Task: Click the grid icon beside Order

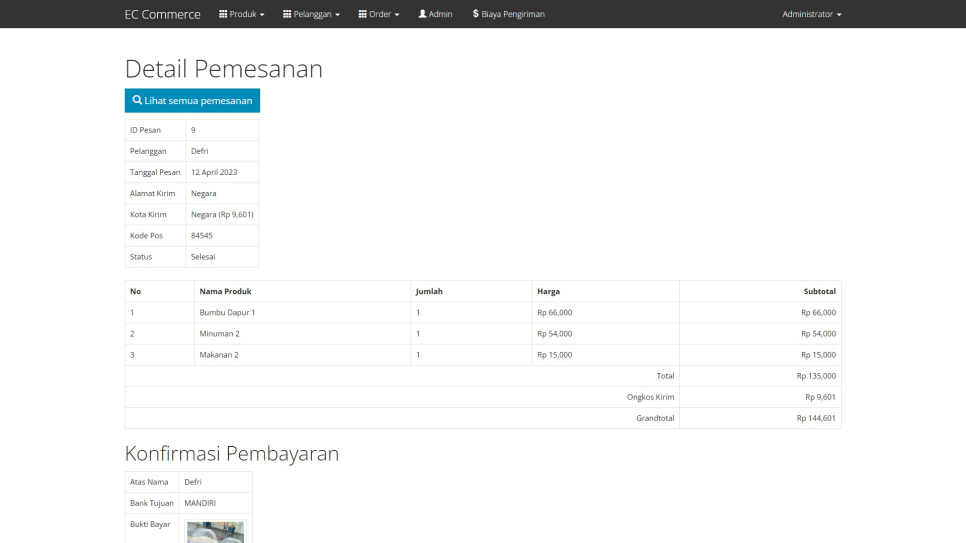Action: tap(363, 14)
